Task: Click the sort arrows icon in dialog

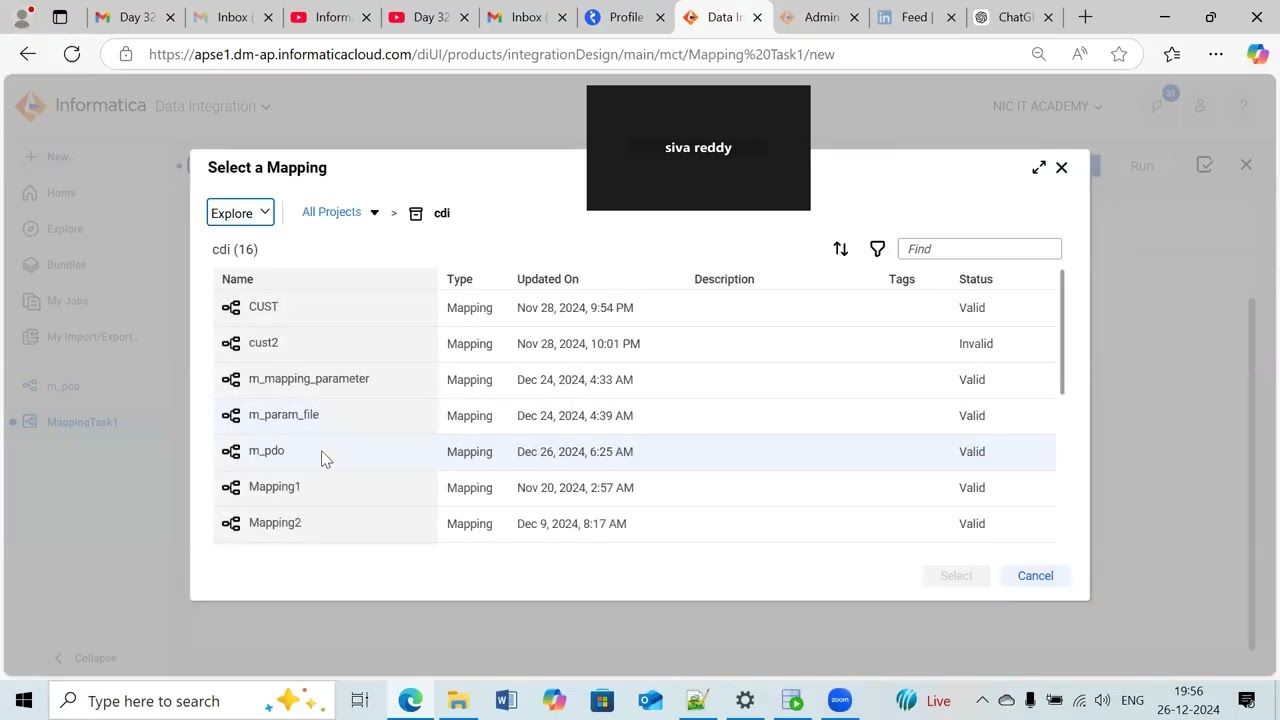Action: click(x=841, y=249)
